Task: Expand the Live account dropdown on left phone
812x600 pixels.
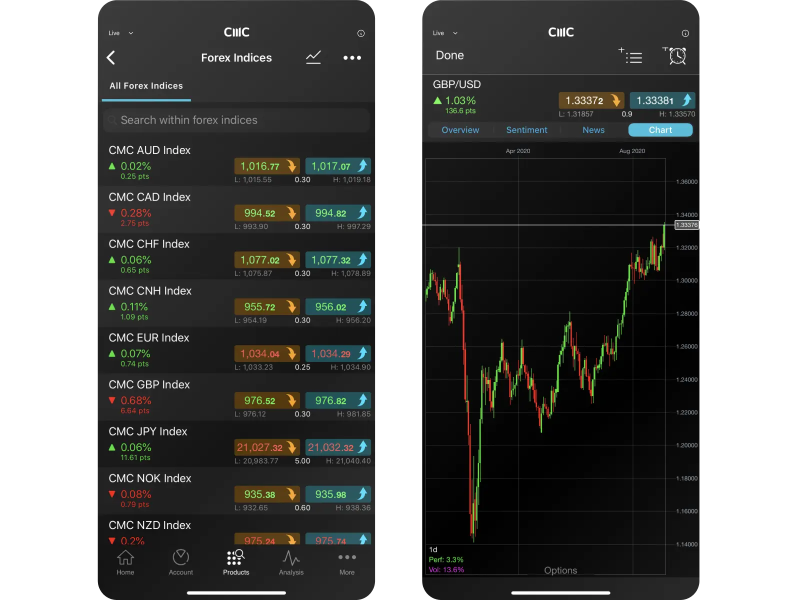Action: tap(121, 33)
